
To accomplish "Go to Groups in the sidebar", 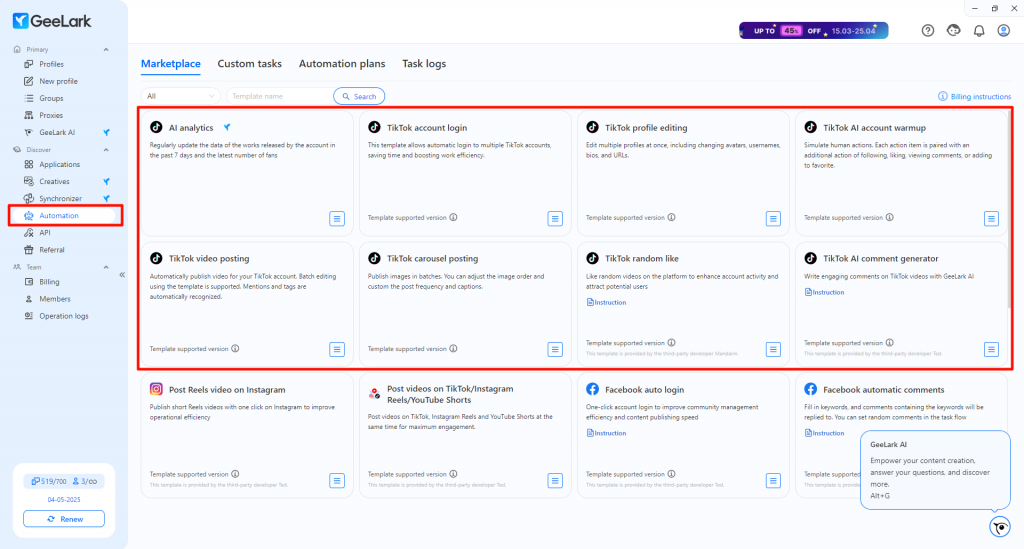I will point(51,98).
